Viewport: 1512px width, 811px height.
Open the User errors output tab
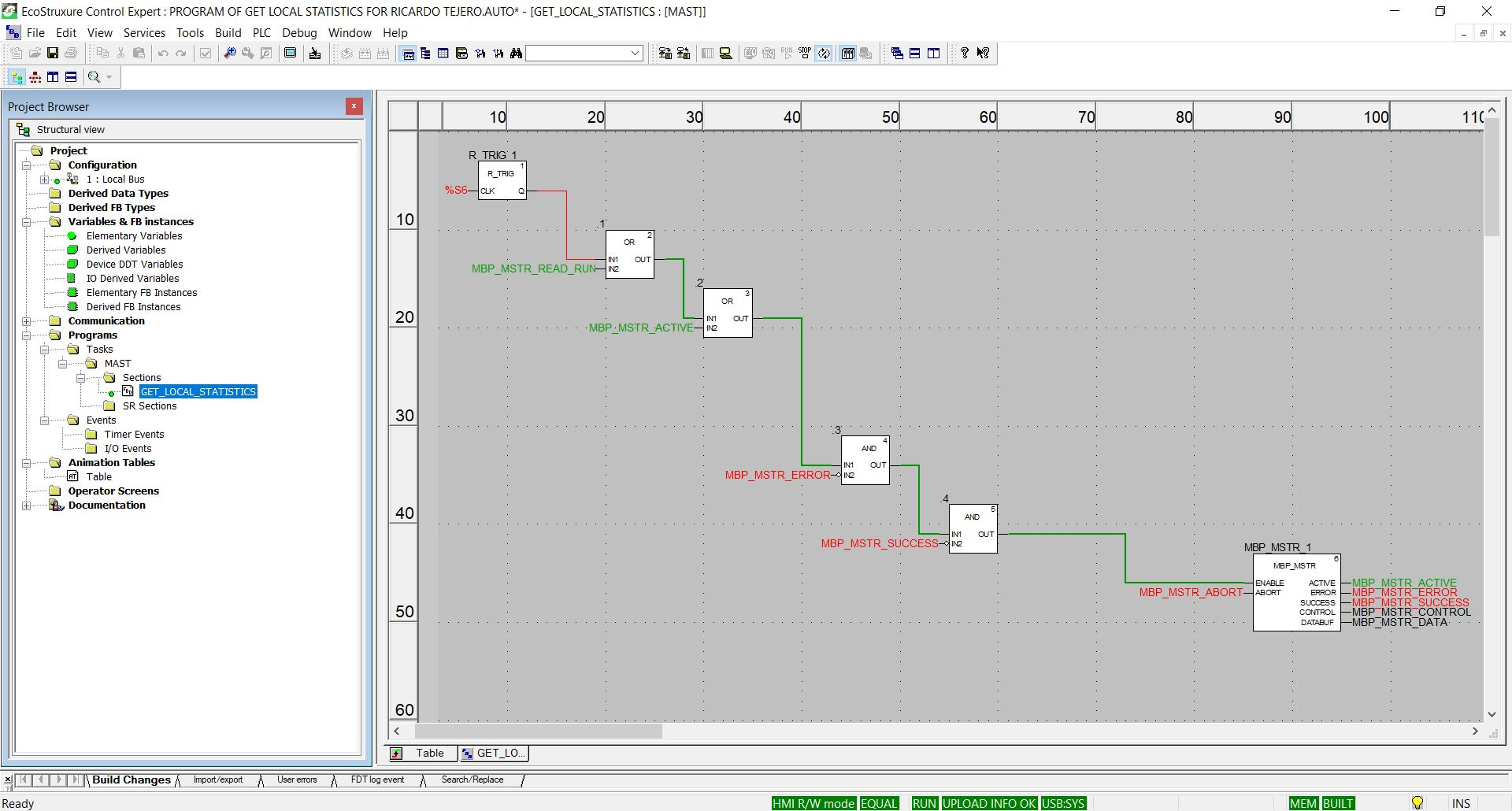click(x=297, y=780)
